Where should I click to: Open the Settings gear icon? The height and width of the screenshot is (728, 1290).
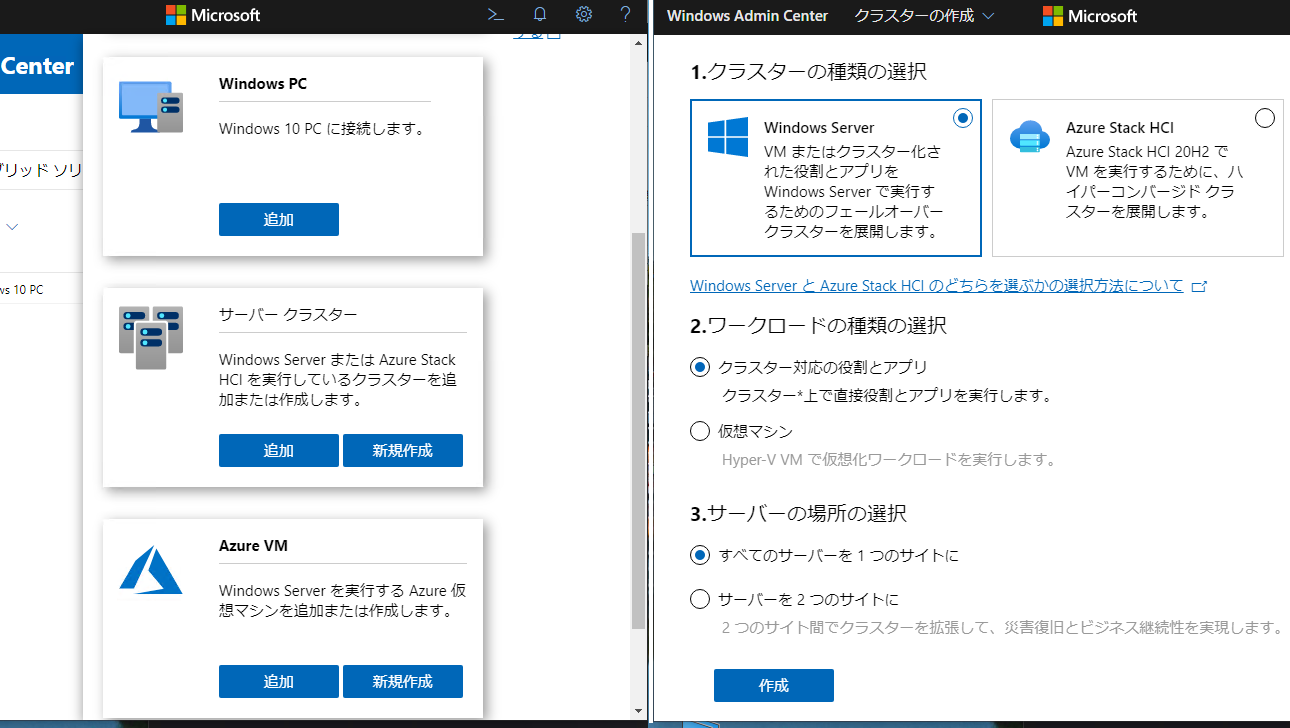click(583, 14)
